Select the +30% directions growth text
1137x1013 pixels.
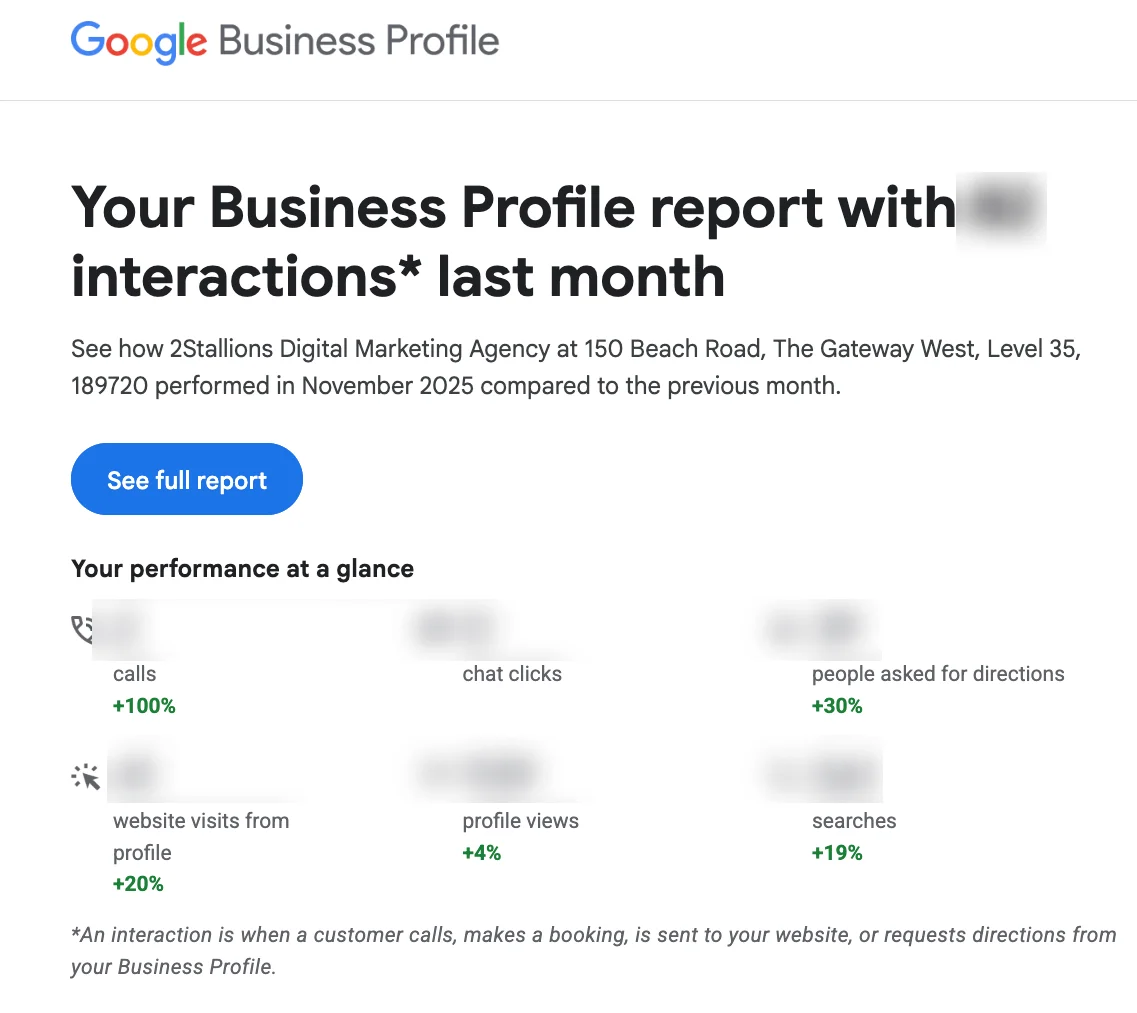point(837,705)
